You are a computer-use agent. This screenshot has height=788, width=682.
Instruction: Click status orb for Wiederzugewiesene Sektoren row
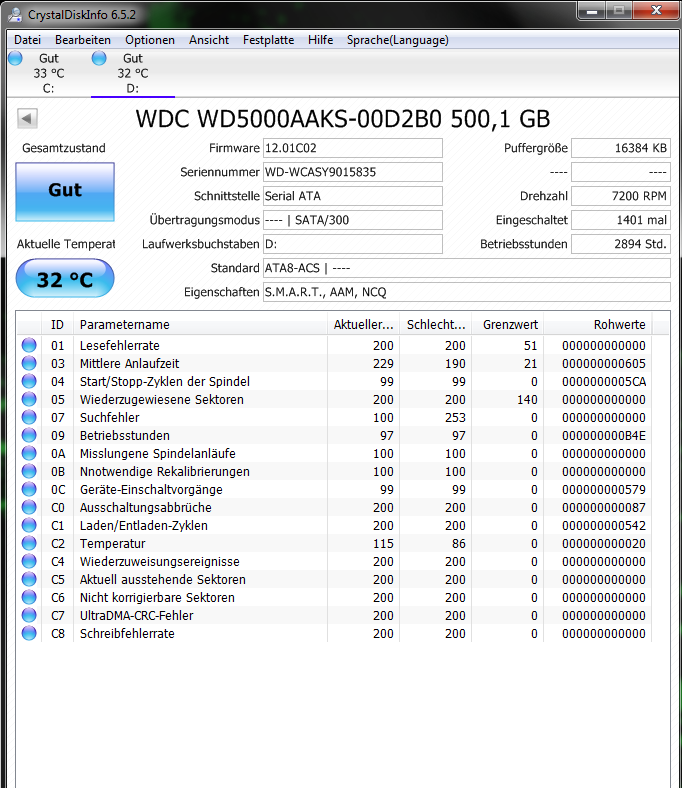coord(29,400)
